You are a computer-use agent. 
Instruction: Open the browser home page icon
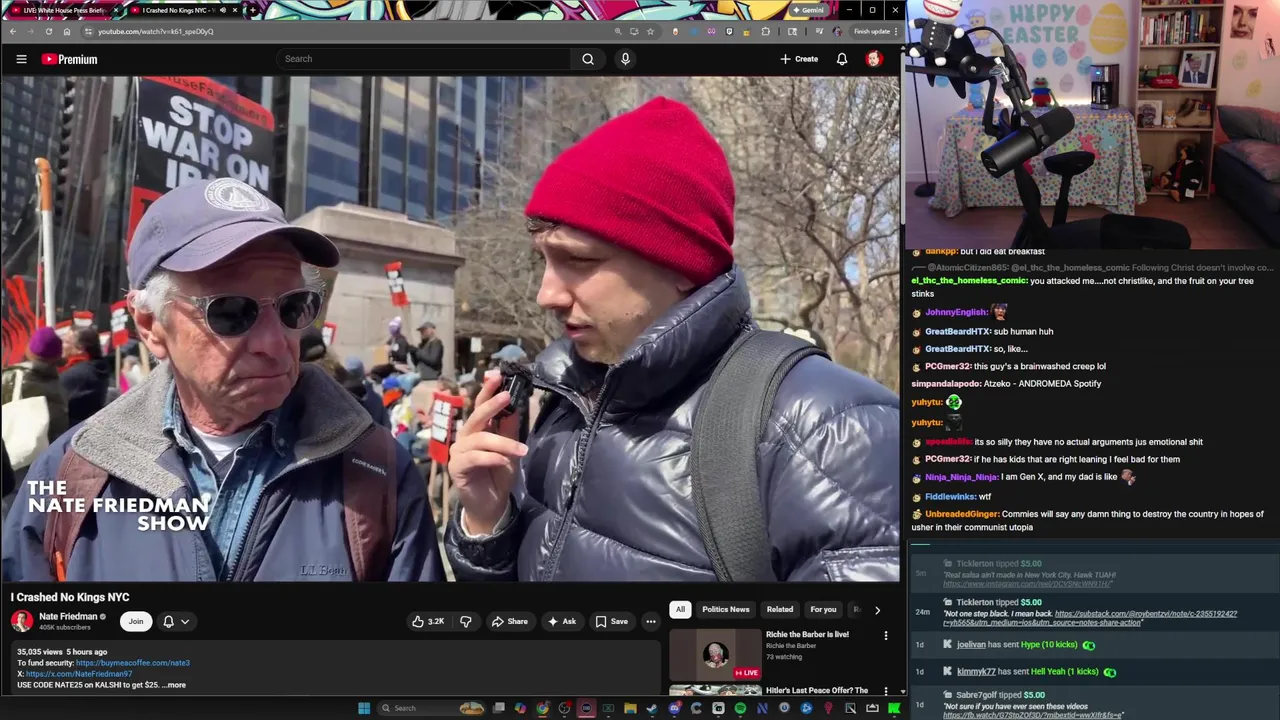tap(67, 31)
